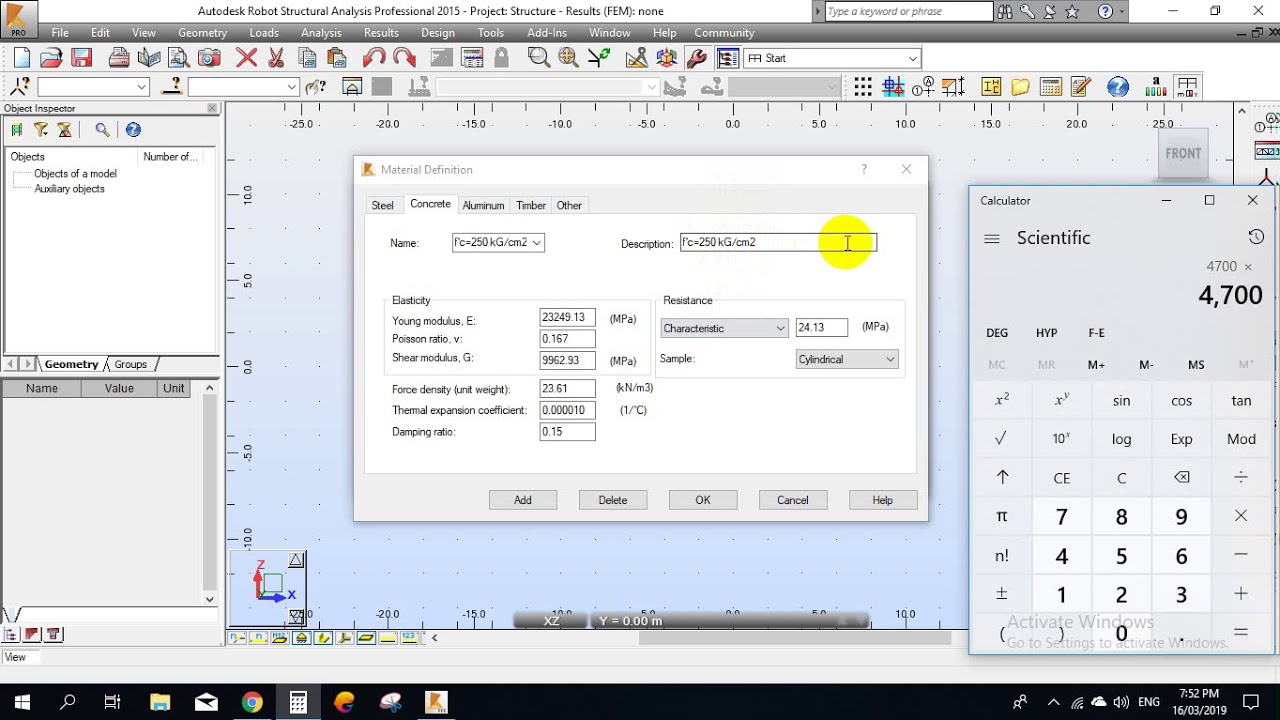Save the project with floppy icon
The width and height of the screenshot is (1280, 720).
[x=81, y=58]
